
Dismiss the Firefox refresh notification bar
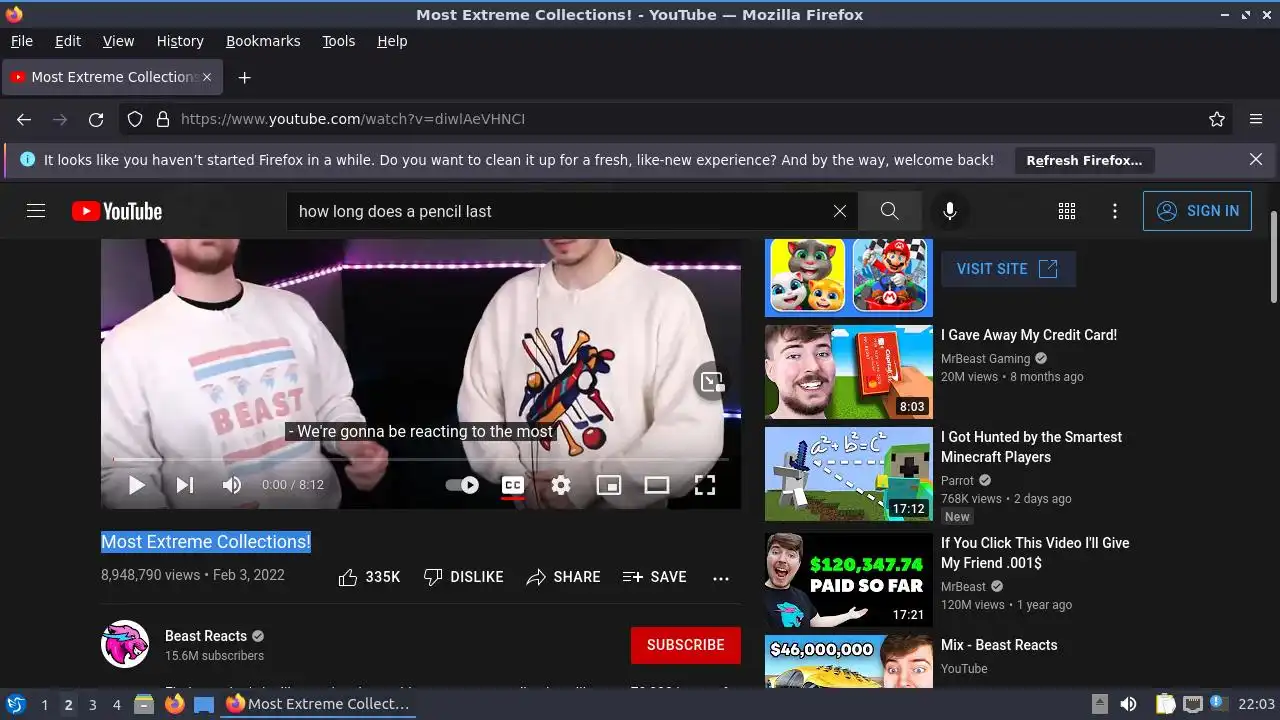tap(1256, 159)
